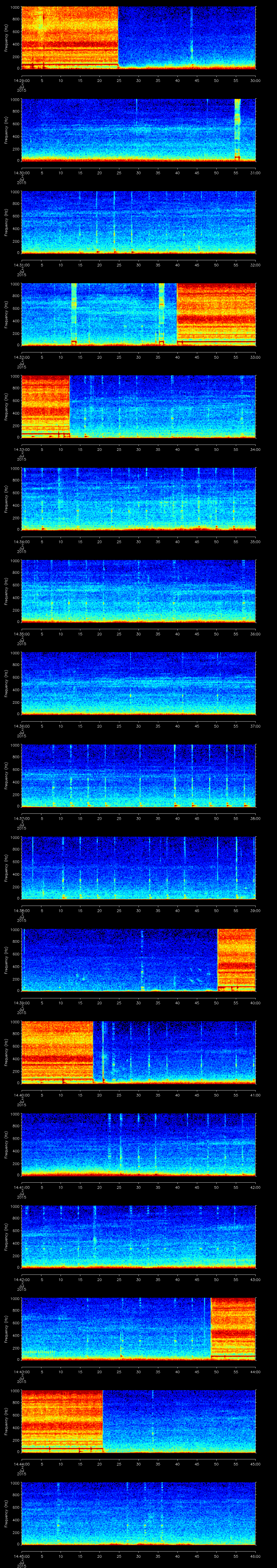The image size is (277, 1568).
Task: Select the 14:44:00 time label
Action: point(21,1464)
